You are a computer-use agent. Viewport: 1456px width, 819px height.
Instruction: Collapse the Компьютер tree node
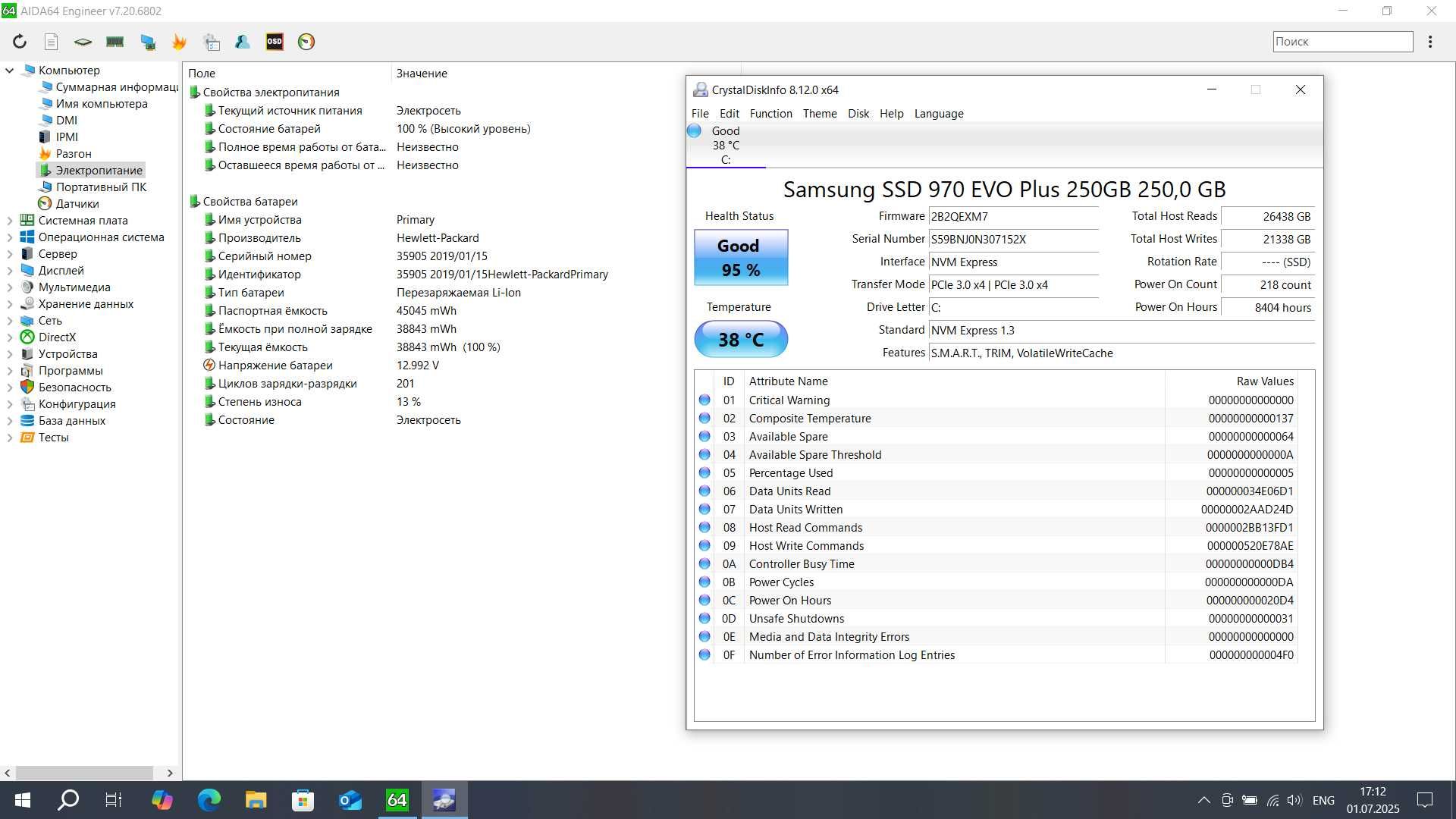click(9, 71)
